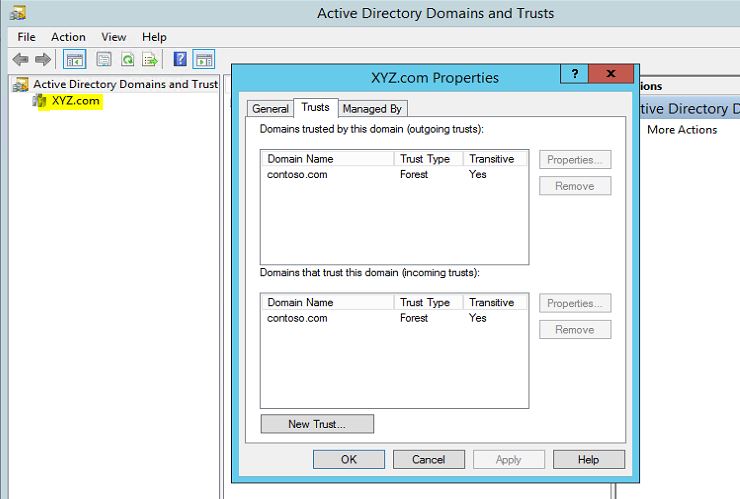
Task: Click Remove for outgoing trusts
Action: 575,186
